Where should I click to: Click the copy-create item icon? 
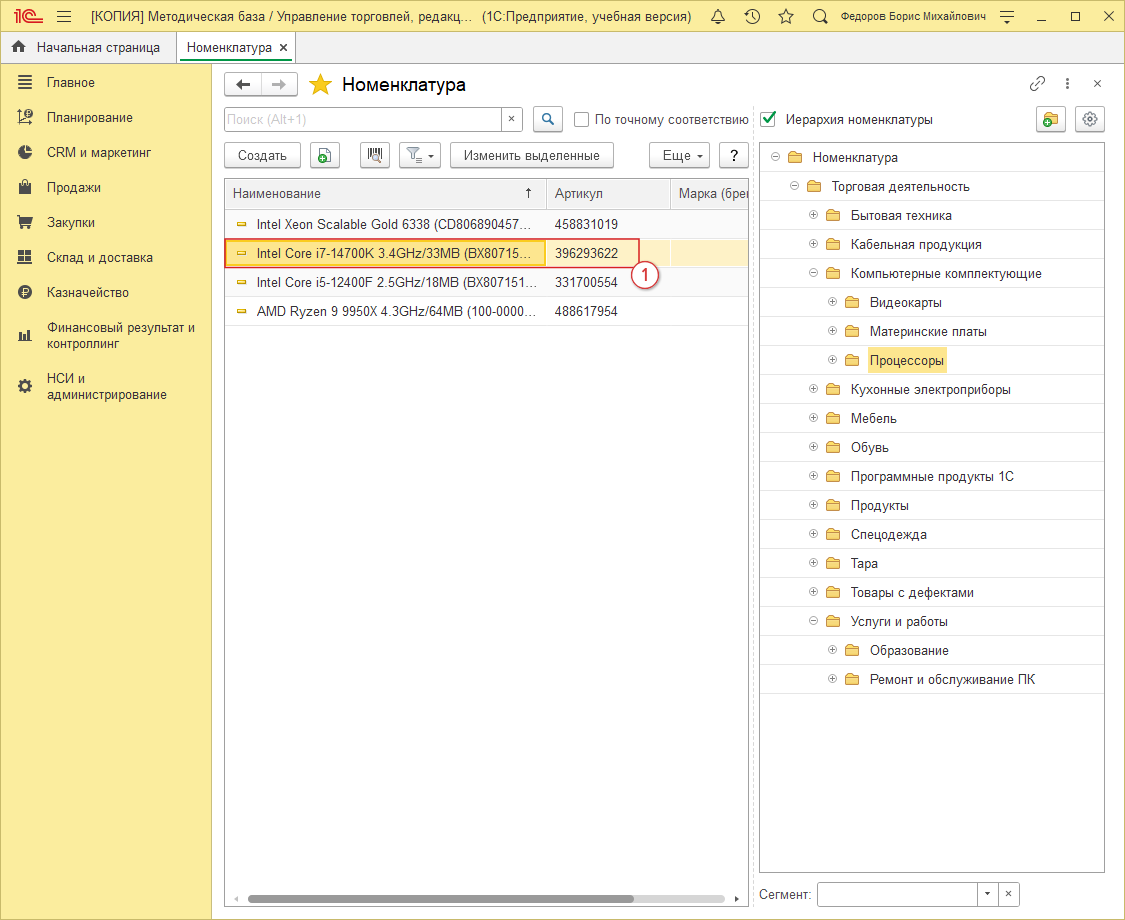(324, 155)
